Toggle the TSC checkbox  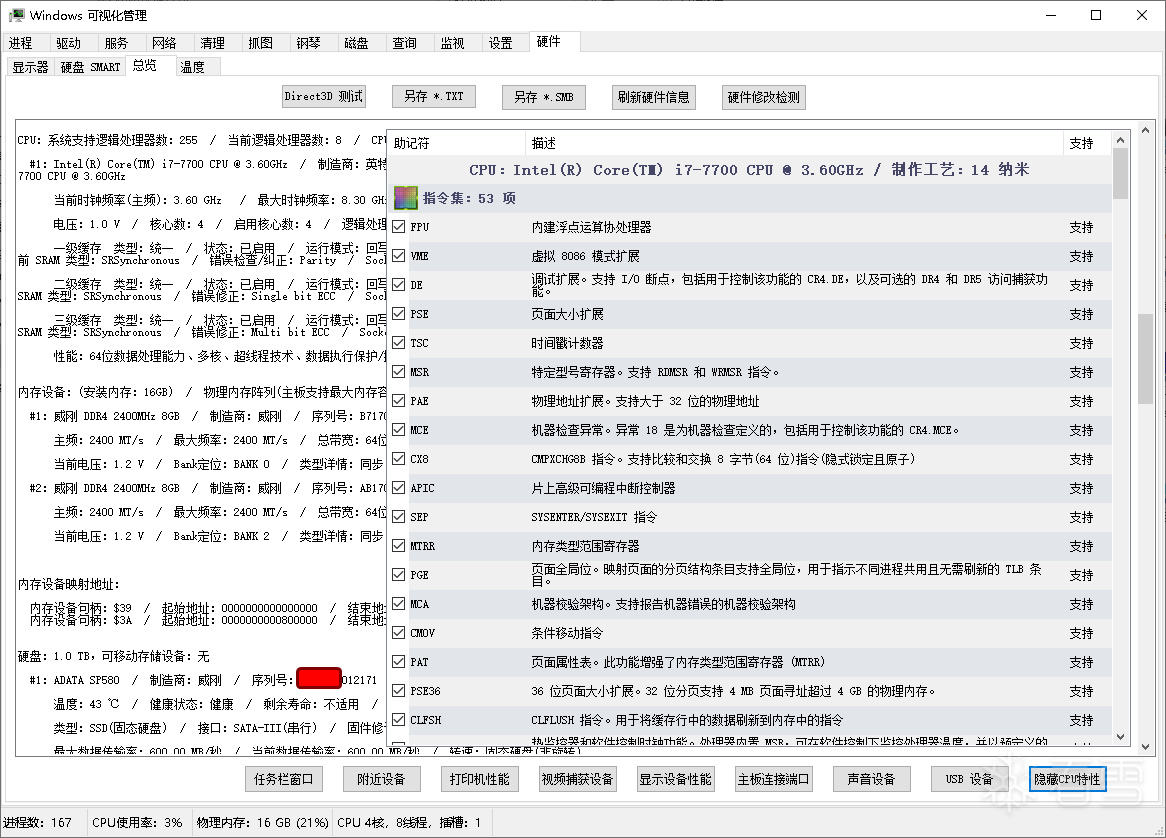[x=399, y=343]
